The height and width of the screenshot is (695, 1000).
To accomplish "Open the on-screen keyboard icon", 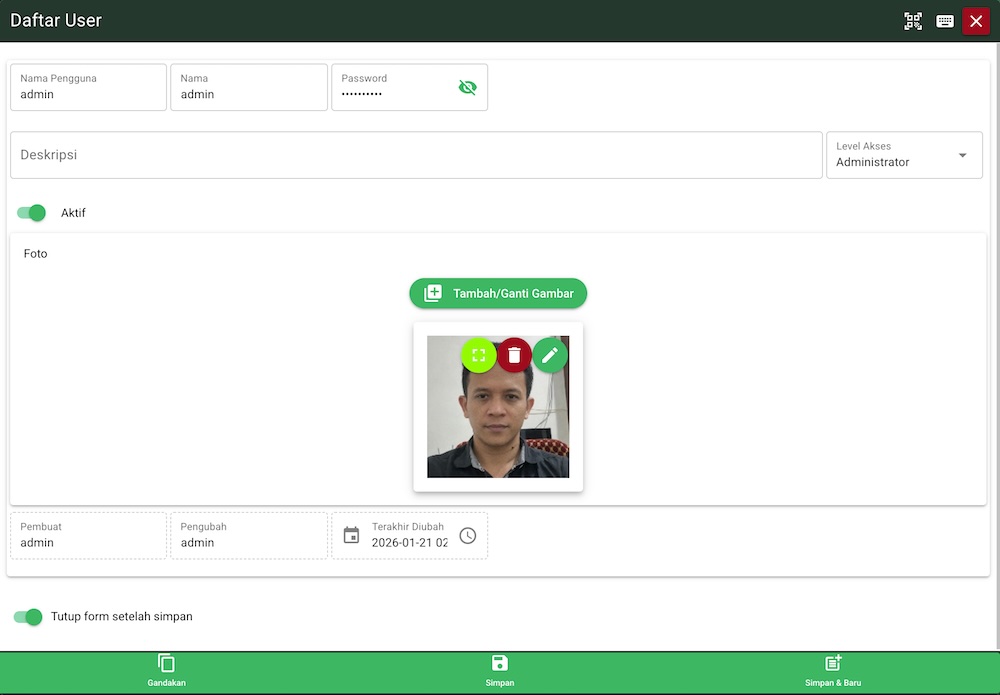I will (944, 20).
